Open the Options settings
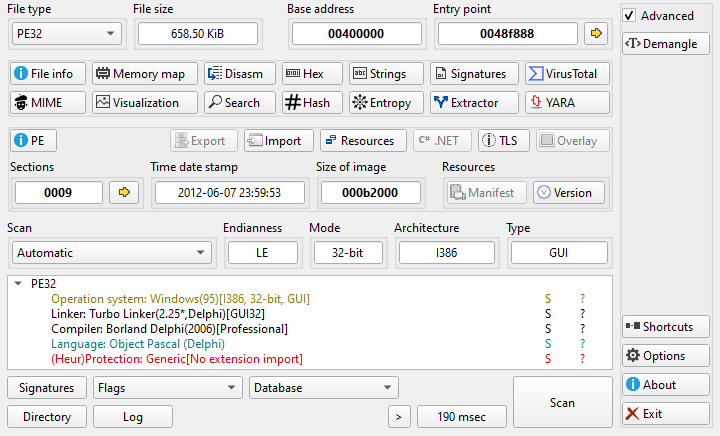The height and width of the screenshot is (436, 720). (x=665, y=356)
